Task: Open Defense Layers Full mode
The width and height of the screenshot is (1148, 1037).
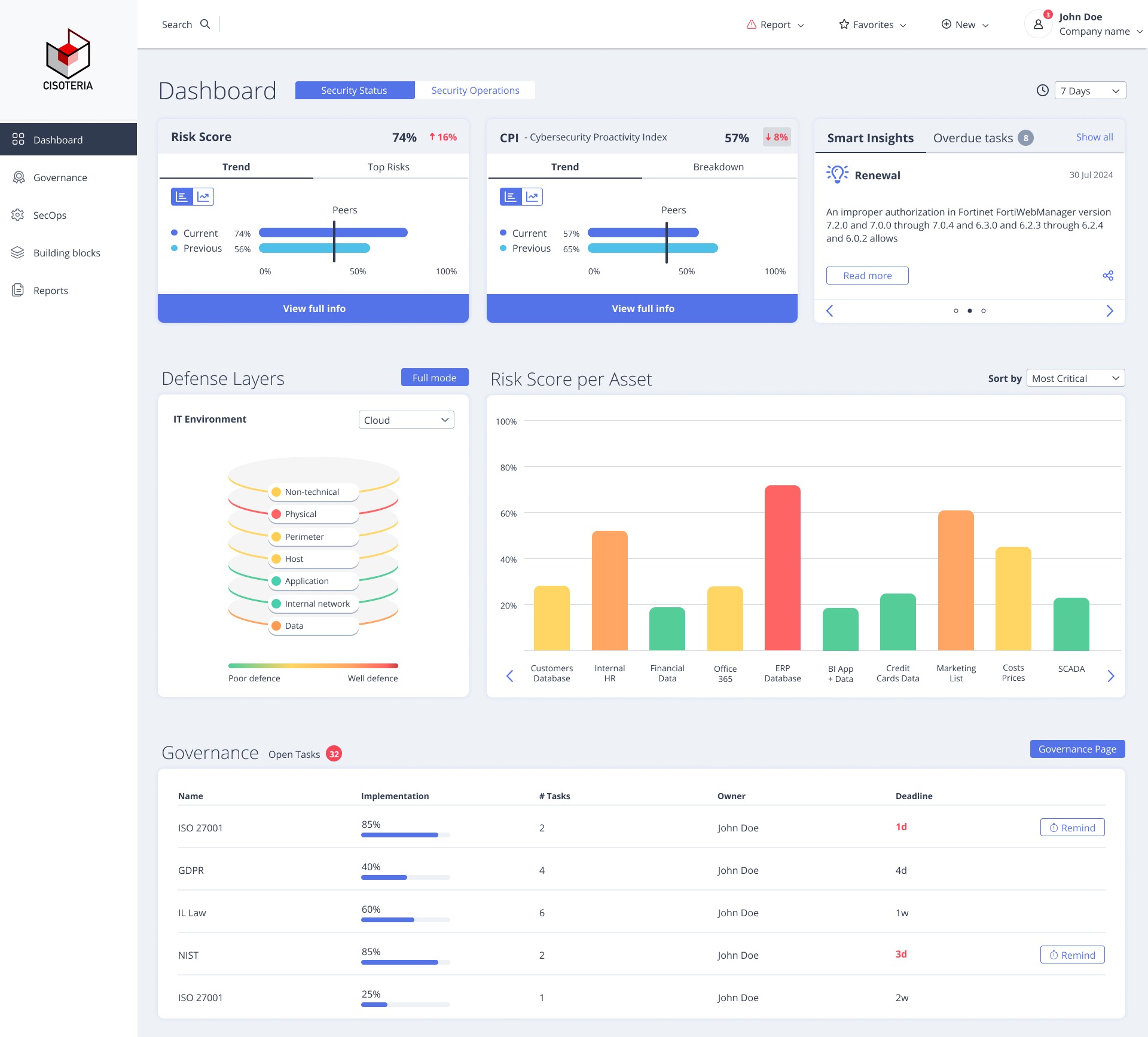Action: [435, 377]
